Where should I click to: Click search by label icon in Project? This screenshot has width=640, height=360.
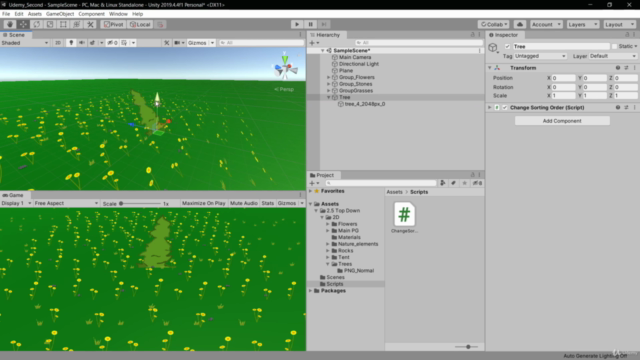coord(453,183)
